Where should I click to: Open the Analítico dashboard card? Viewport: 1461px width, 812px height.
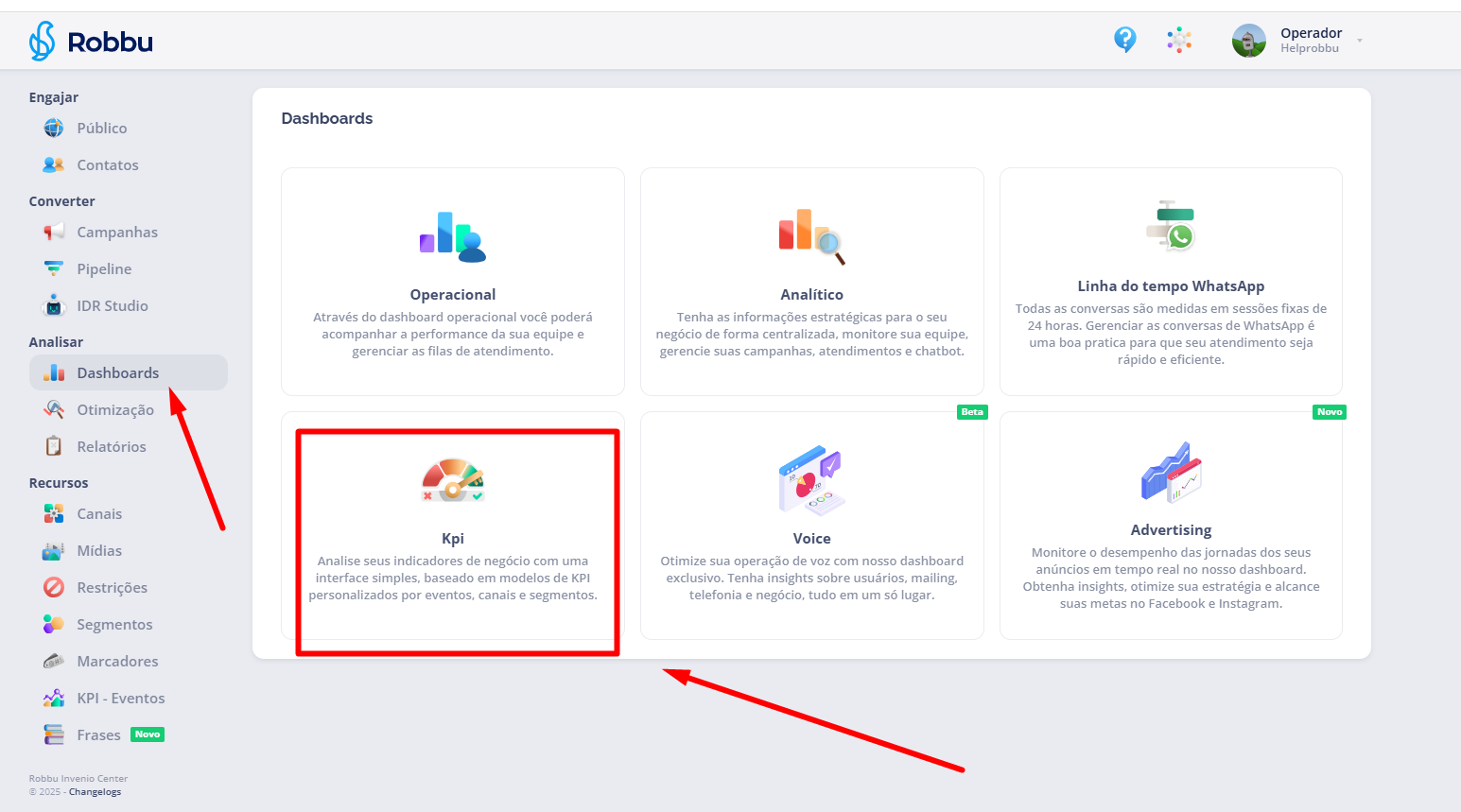coord(811,282)
